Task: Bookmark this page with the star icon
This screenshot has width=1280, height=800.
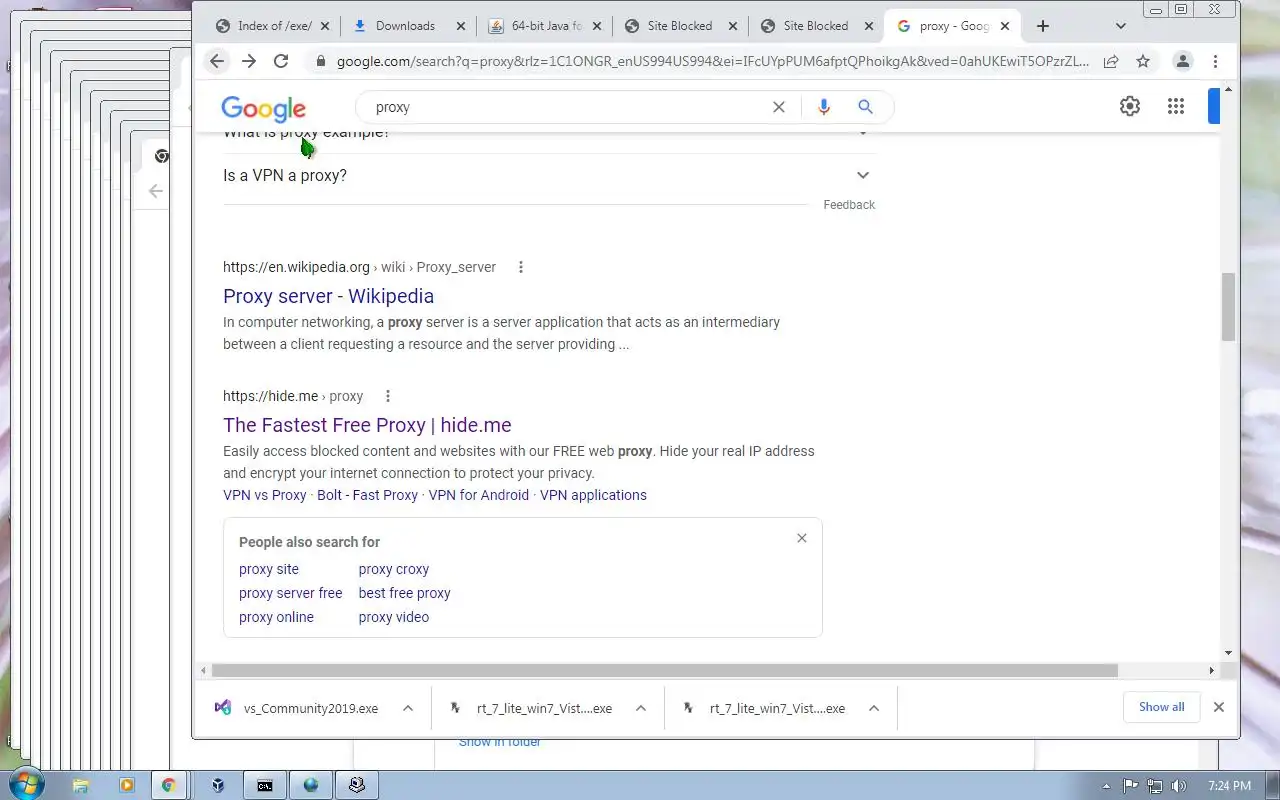Action: (1143, 61)
